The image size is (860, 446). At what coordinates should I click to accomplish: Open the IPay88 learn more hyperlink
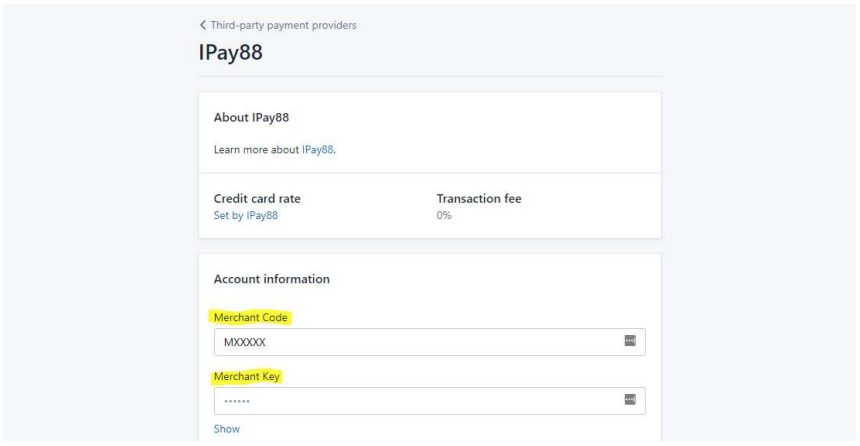318,150
